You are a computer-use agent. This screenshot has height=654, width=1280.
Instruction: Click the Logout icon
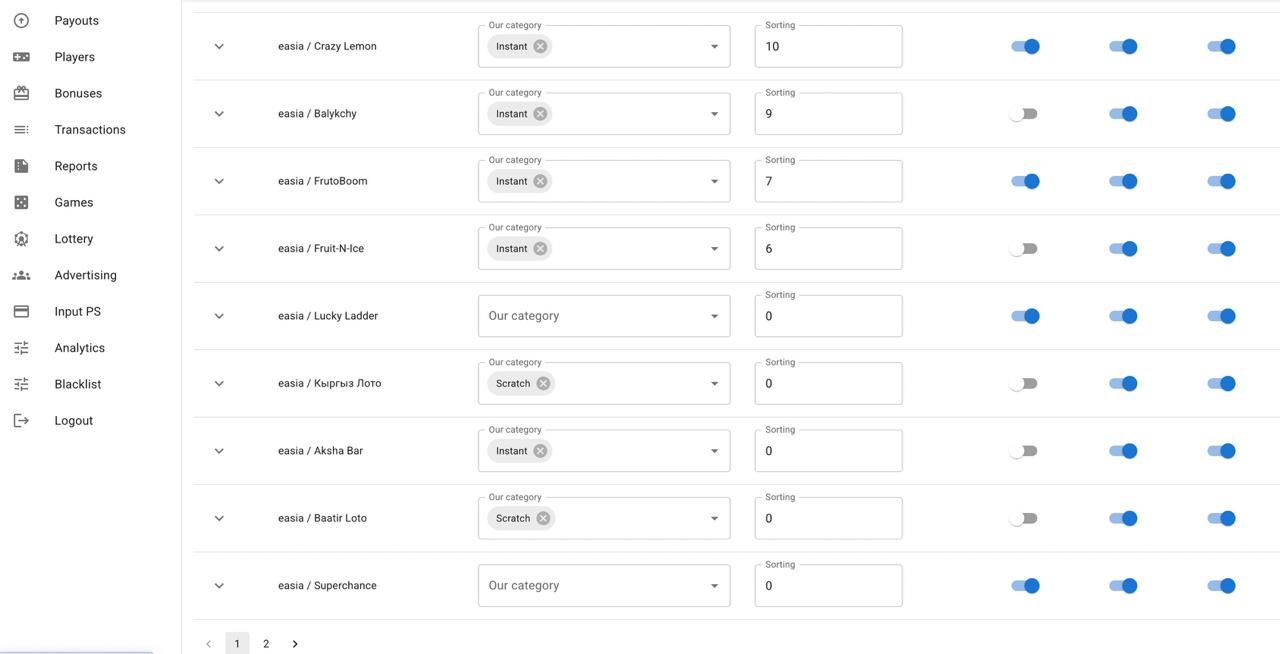[21, 421]
